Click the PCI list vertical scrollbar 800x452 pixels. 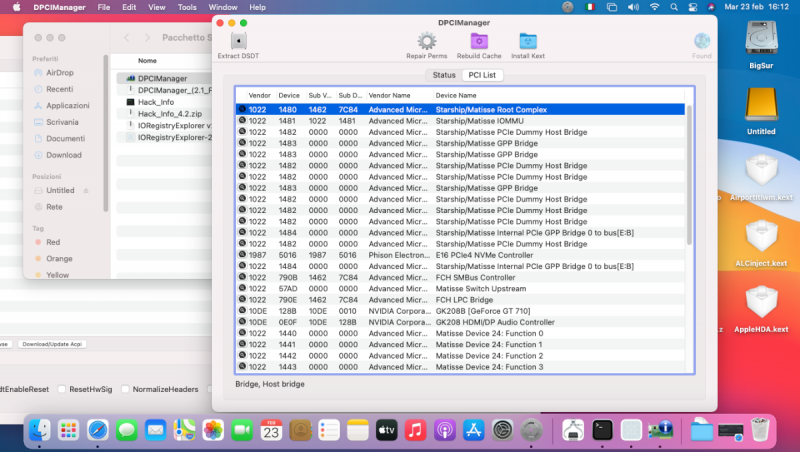click(689, 175)
